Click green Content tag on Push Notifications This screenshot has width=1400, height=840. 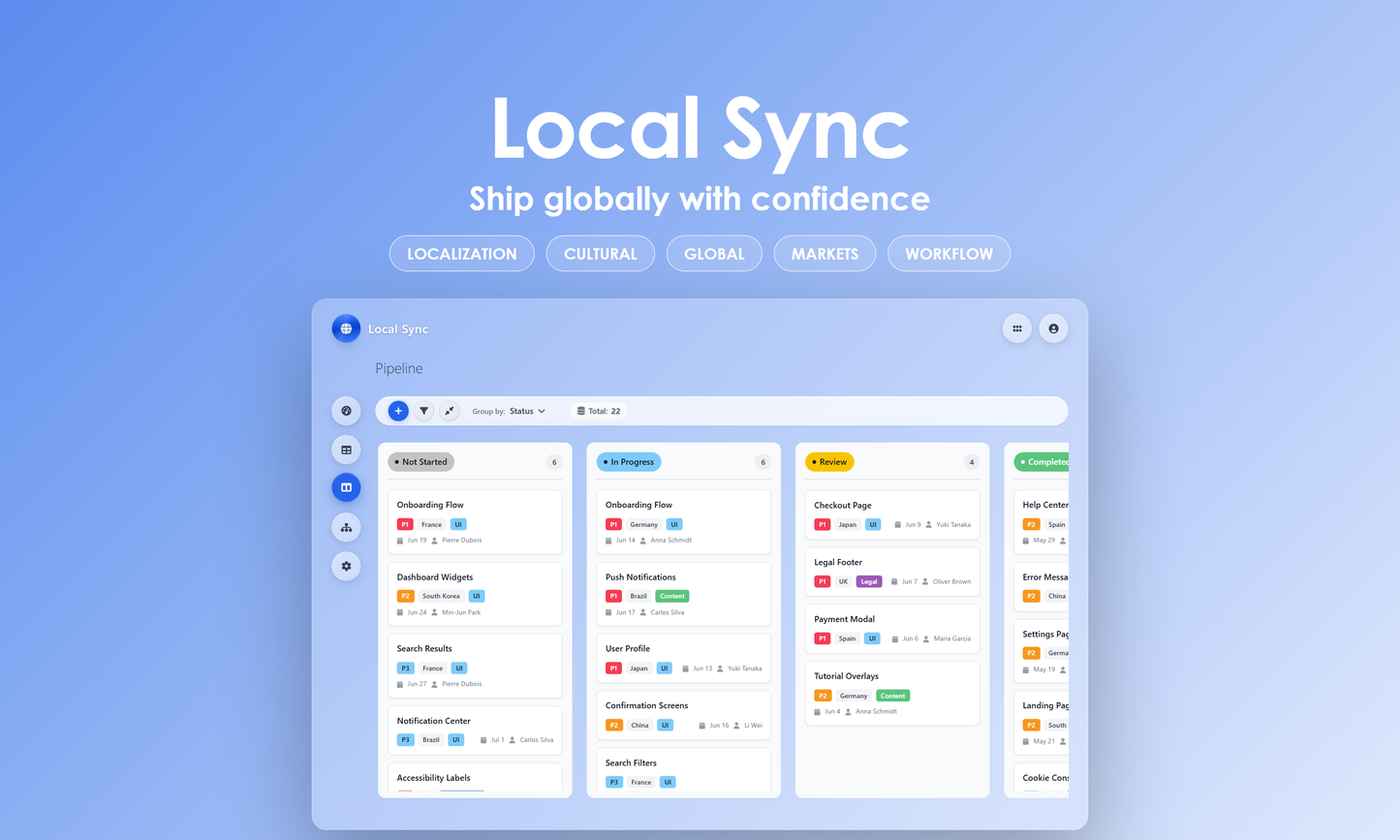click(x=672, y=596)
